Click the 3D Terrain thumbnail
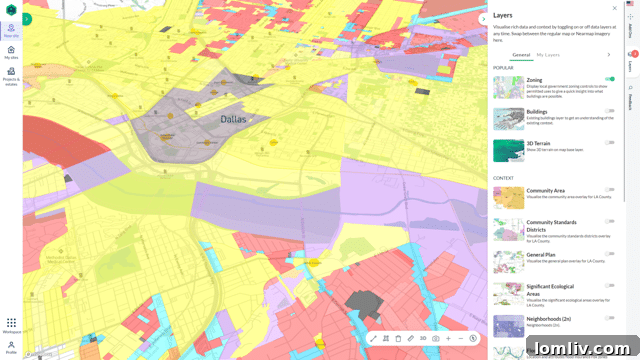Viewport: 640px width, 360px height. coord(509,151)
